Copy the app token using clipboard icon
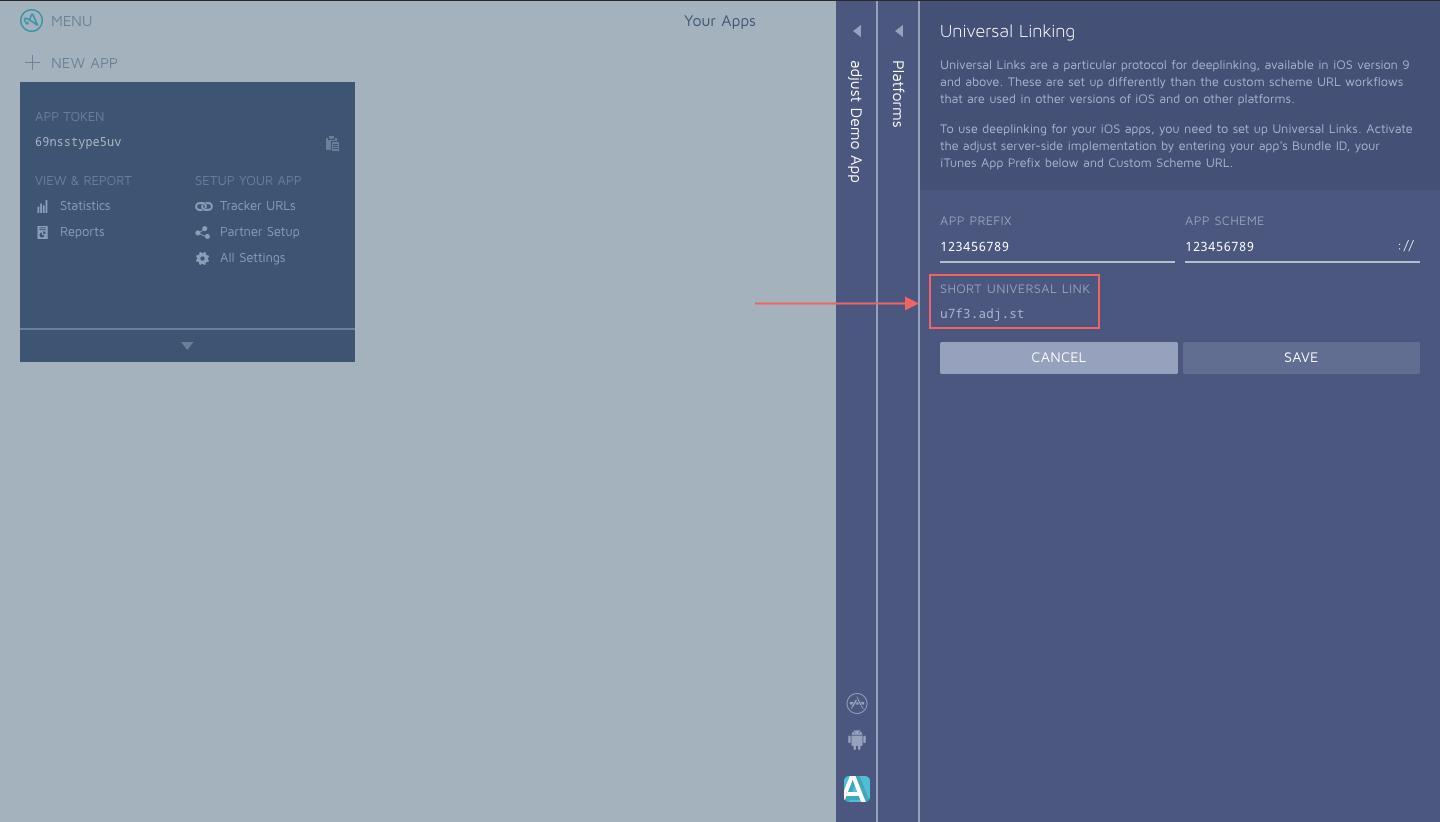Viewport: 1440px width, 822px height. coord(332,143)
